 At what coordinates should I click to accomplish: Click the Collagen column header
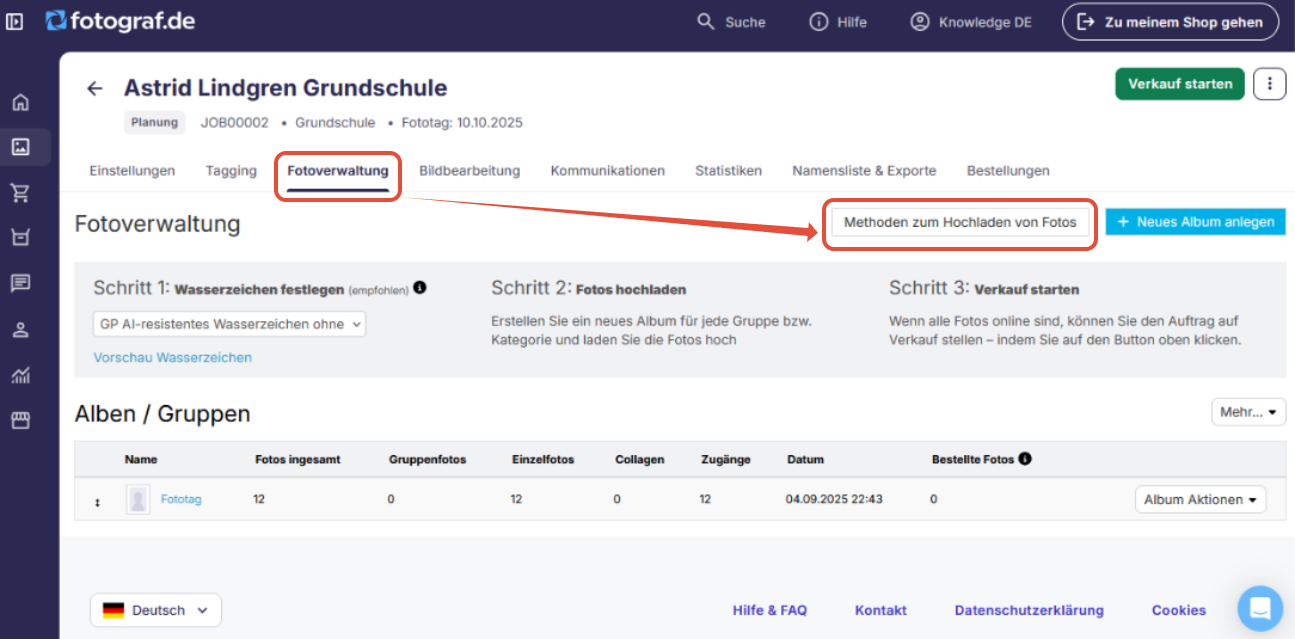click(640, 460)
